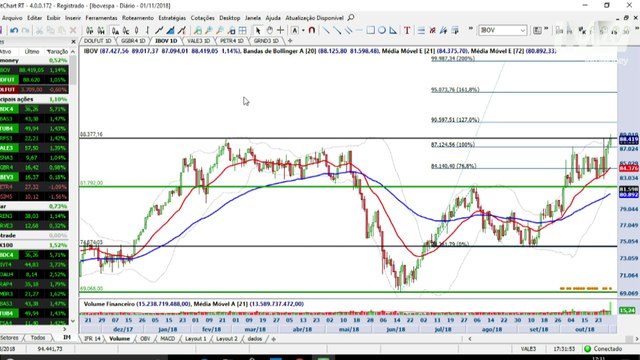Viewport: 640px width, 360px height.
Task: Switch to the Layout 2 bottom tab
Action: click(x=227, y=339)
